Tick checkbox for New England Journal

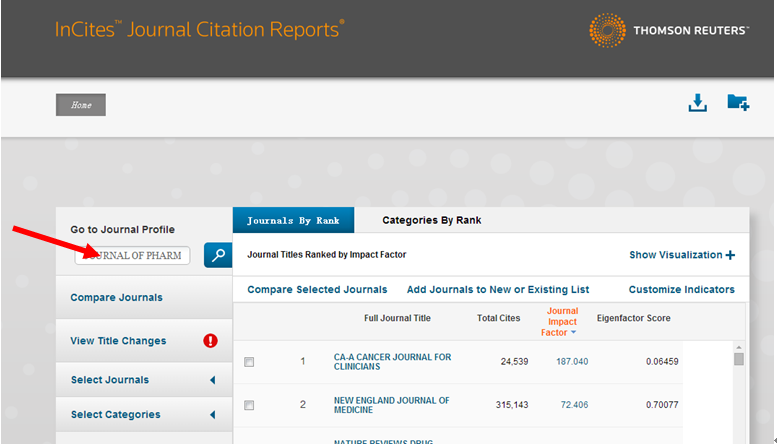click(x=249, y=405)
